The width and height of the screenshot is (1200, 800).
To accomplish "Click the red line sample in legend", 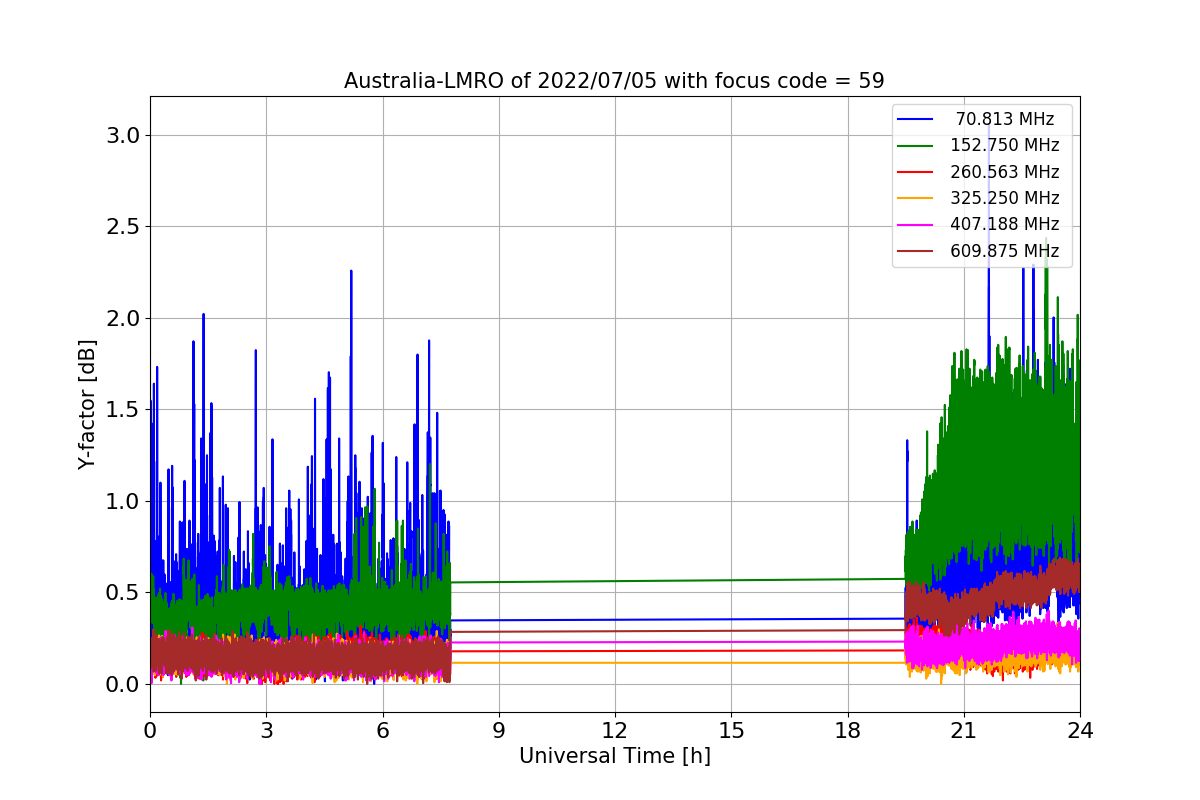I will point(917,172).
